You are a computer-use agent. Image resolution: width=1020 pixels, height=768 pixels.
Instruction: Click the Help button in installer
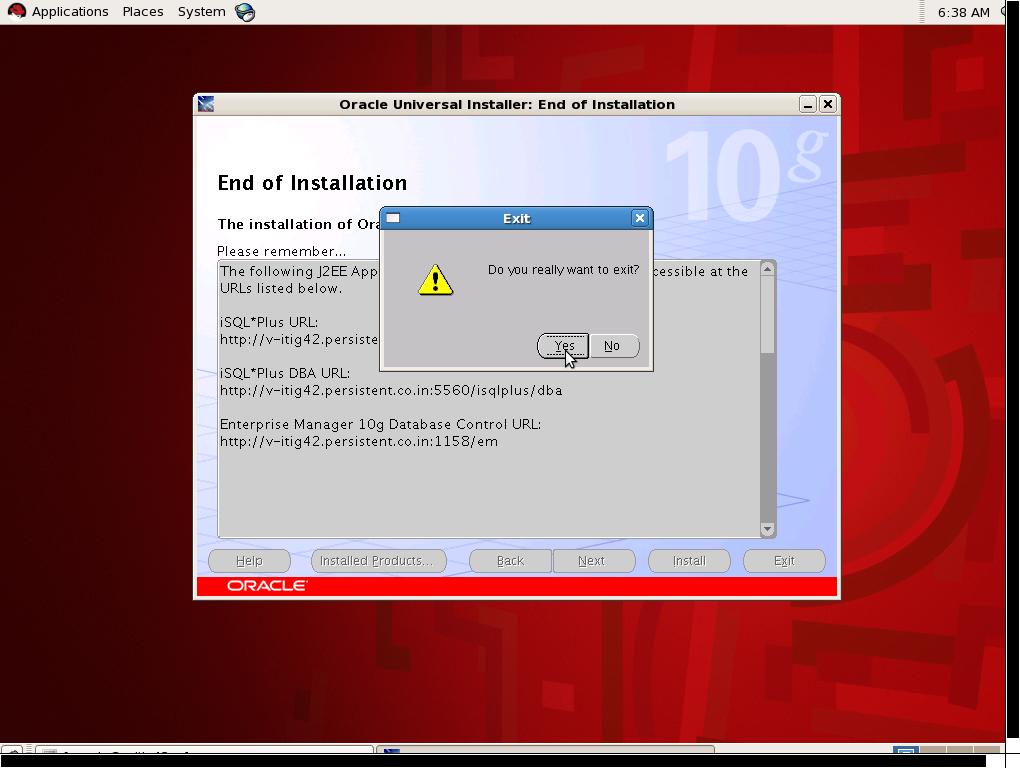[249, 561]
